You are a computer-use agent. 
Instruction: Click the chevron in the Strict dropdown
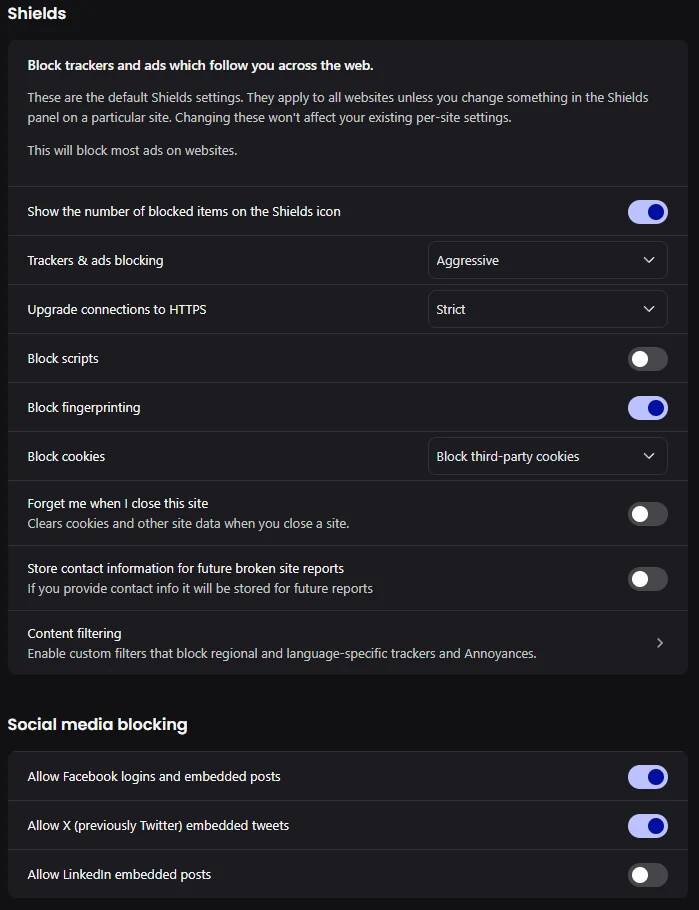(x=649, y=309)
